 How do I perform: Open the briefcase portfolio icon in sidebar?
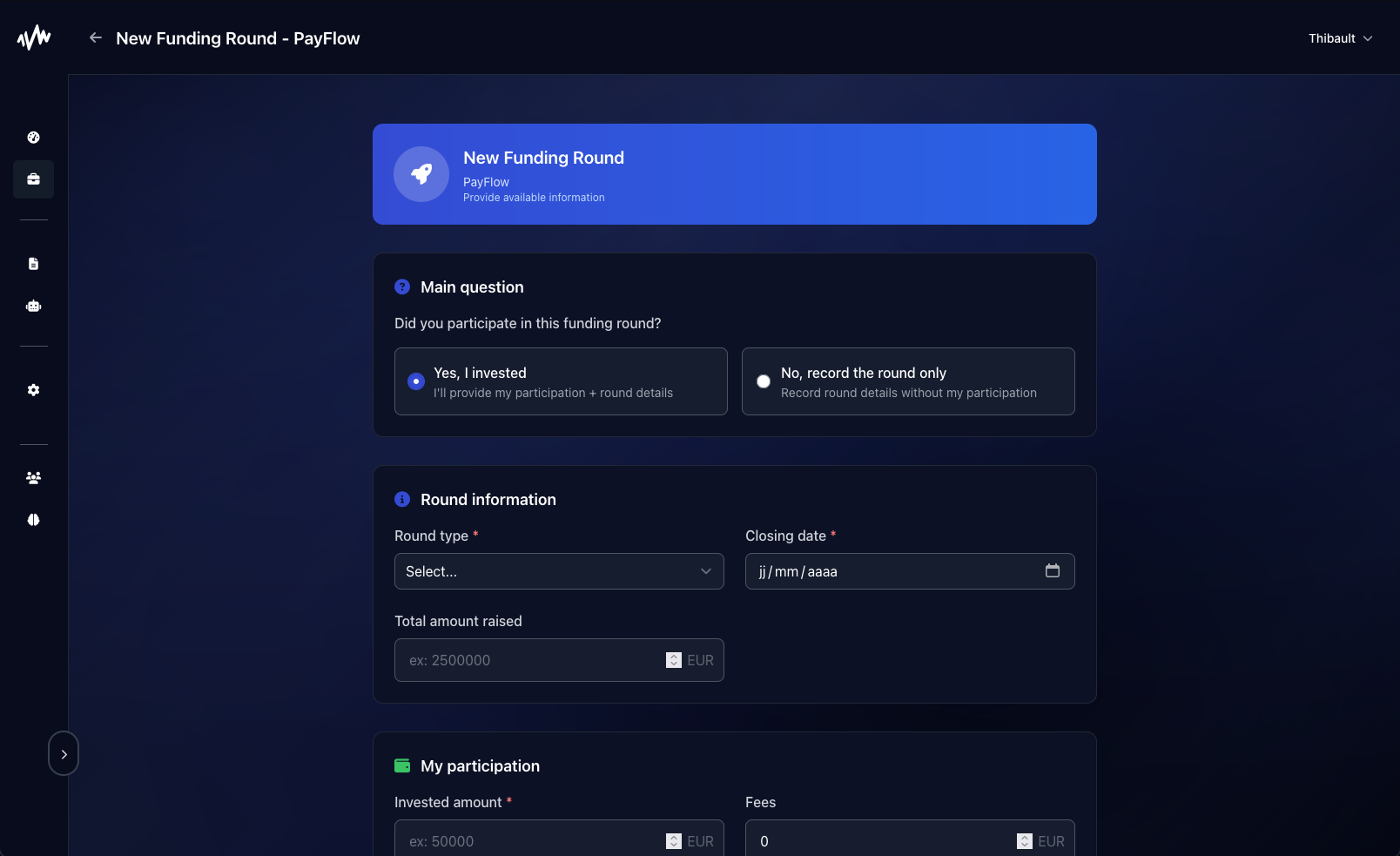pyautogui.click(x=33, y=179)
